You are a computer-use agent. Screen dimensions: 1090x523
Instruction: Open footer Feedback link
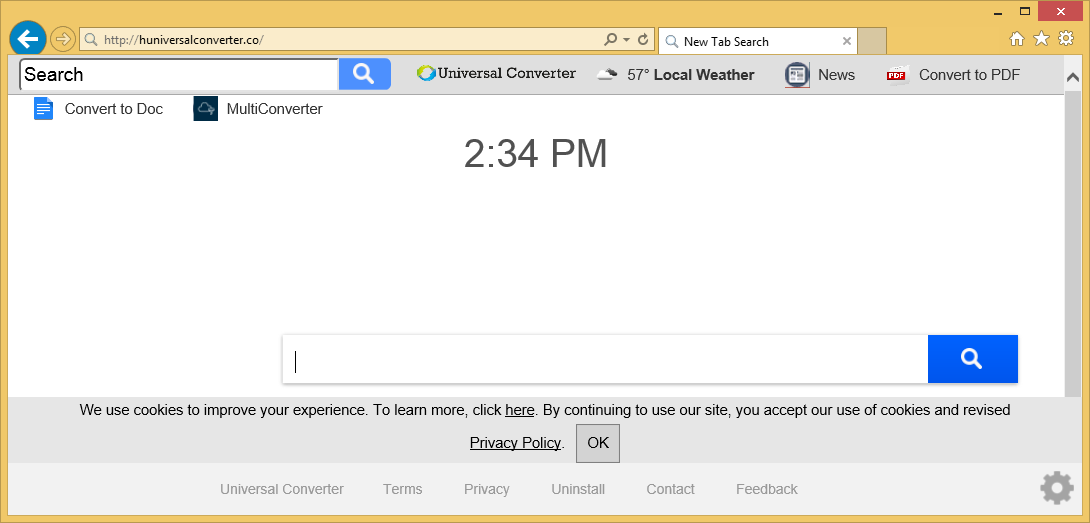click(767, 490)
